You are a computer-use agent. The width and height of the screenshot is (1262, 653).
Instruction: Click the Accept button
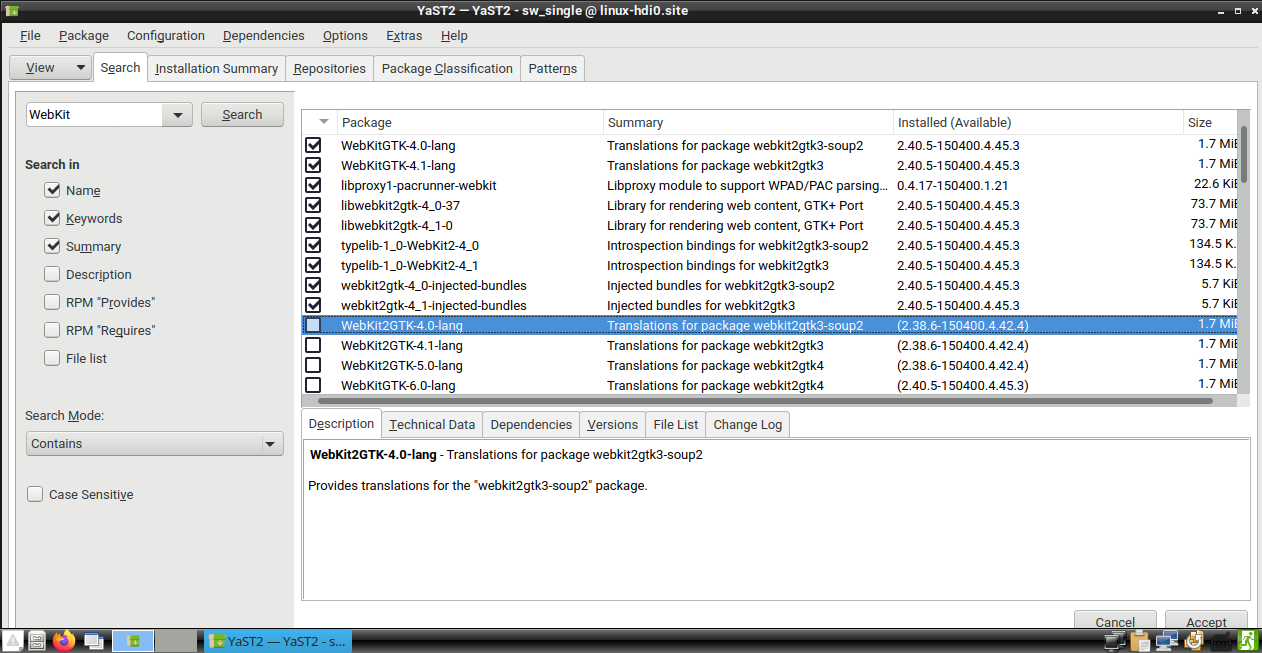pyautogui.click(x=1205, y=622)
